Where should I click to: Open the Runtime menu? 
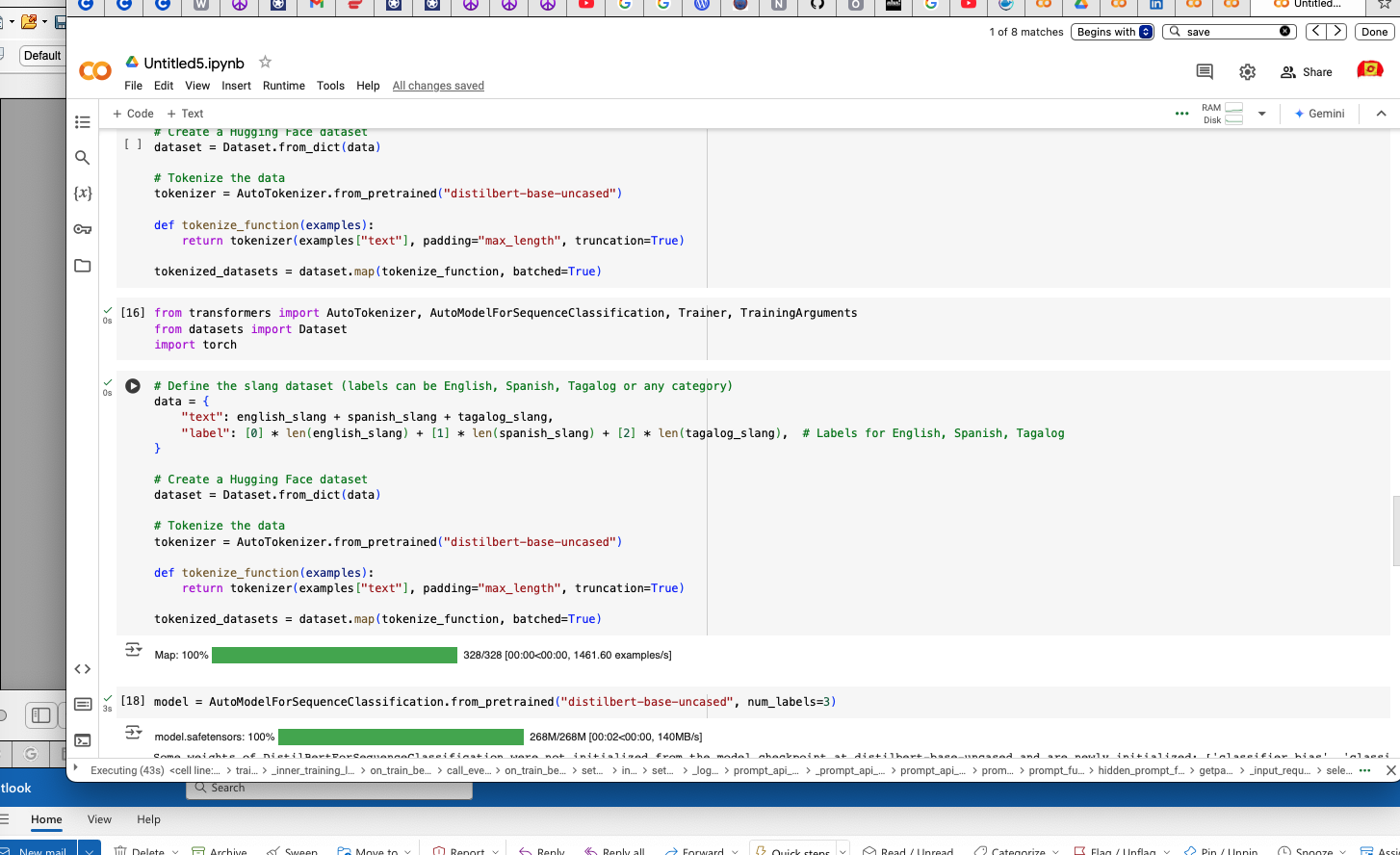[284, 86]
